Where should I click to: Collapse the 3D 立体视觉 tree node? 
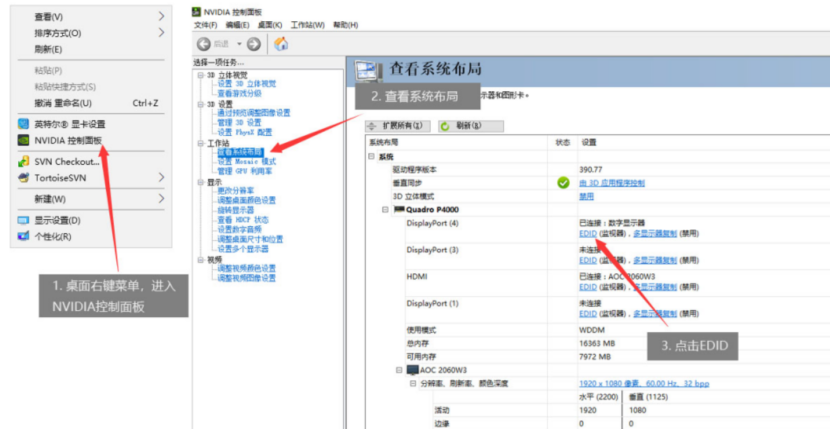pyautogui.click(x=201, y=76)
